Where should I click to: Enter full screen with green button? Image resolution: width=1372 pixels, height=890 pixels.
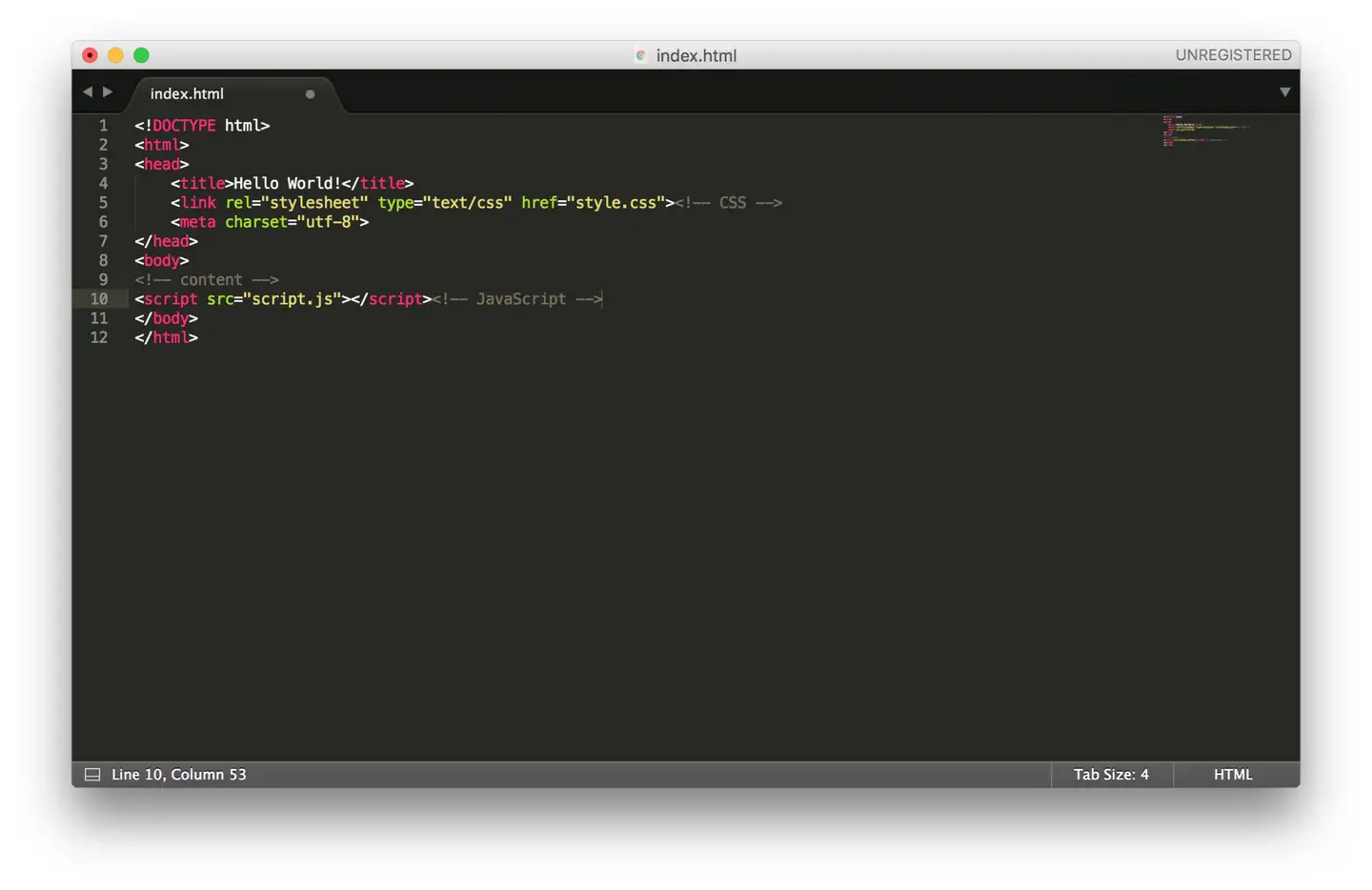pyautogui.click(x=141, y=55)
